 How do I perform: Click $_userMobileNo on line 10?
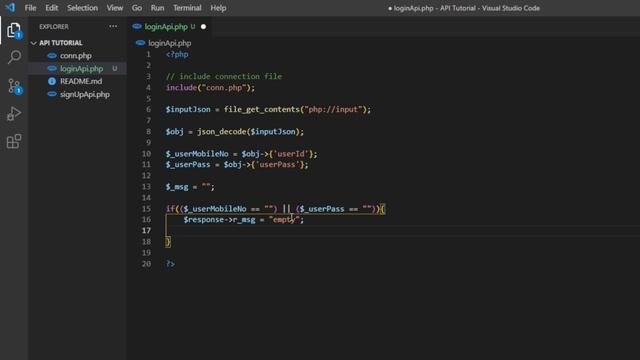click(x=197, y=154)
